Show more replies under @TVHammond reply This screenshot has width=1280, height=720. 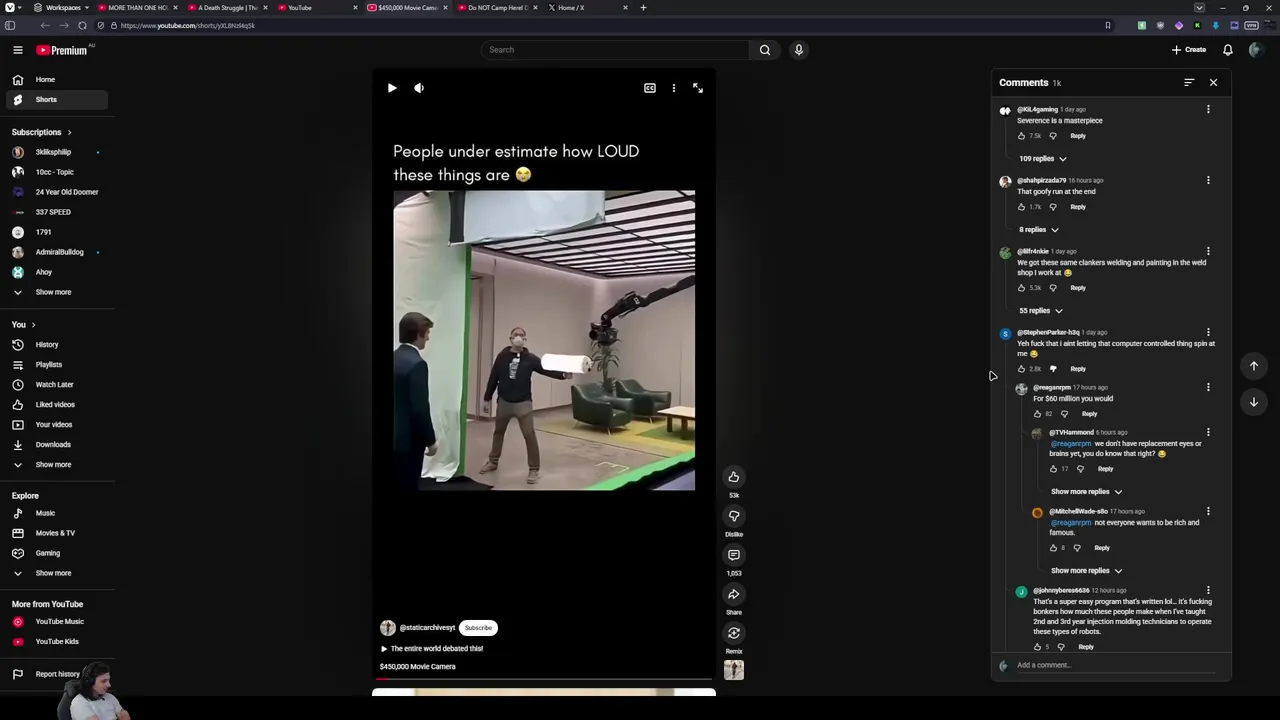click(x=1086, y=492)
